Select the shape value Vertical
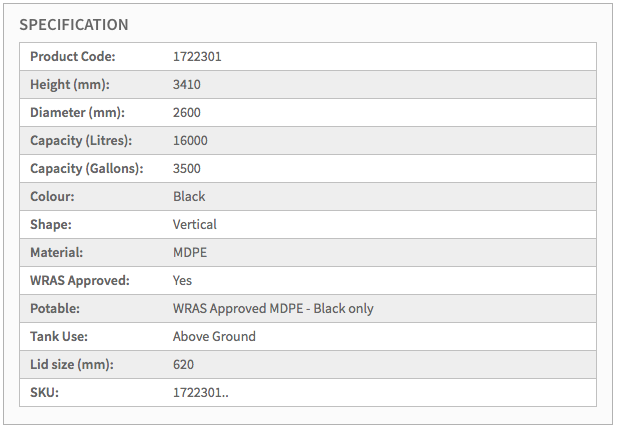Screen dimensions: 617x429 [195, 225]
